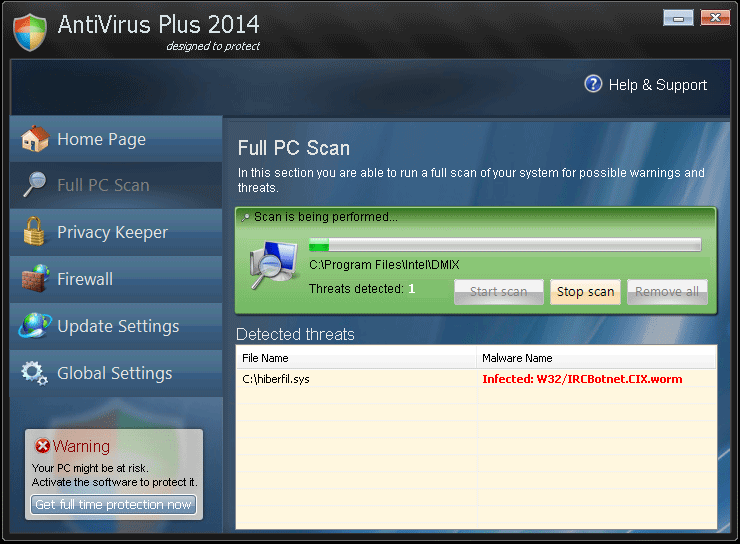740x544 pixels.
Task: Go to Update Settings
Action: pos(118,326)
